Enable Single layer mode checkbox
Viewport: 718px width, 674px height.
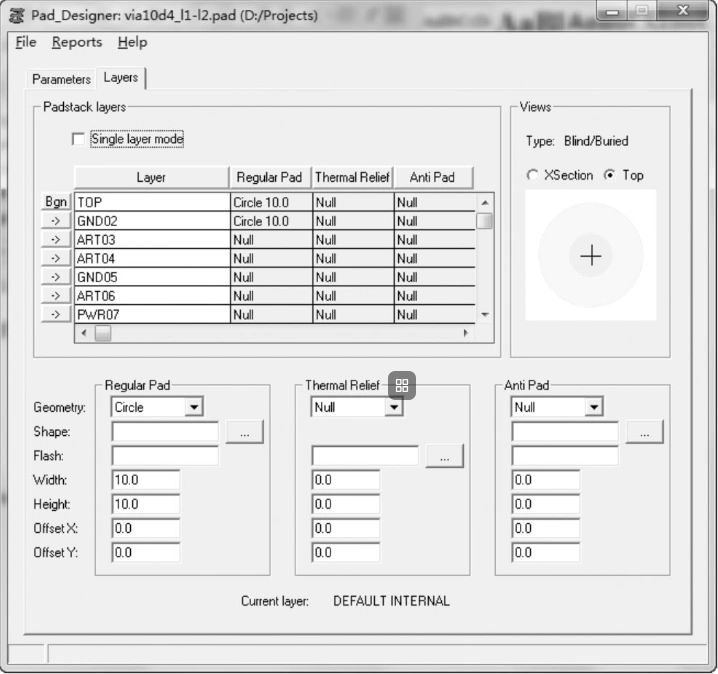(x=78, y=139)
